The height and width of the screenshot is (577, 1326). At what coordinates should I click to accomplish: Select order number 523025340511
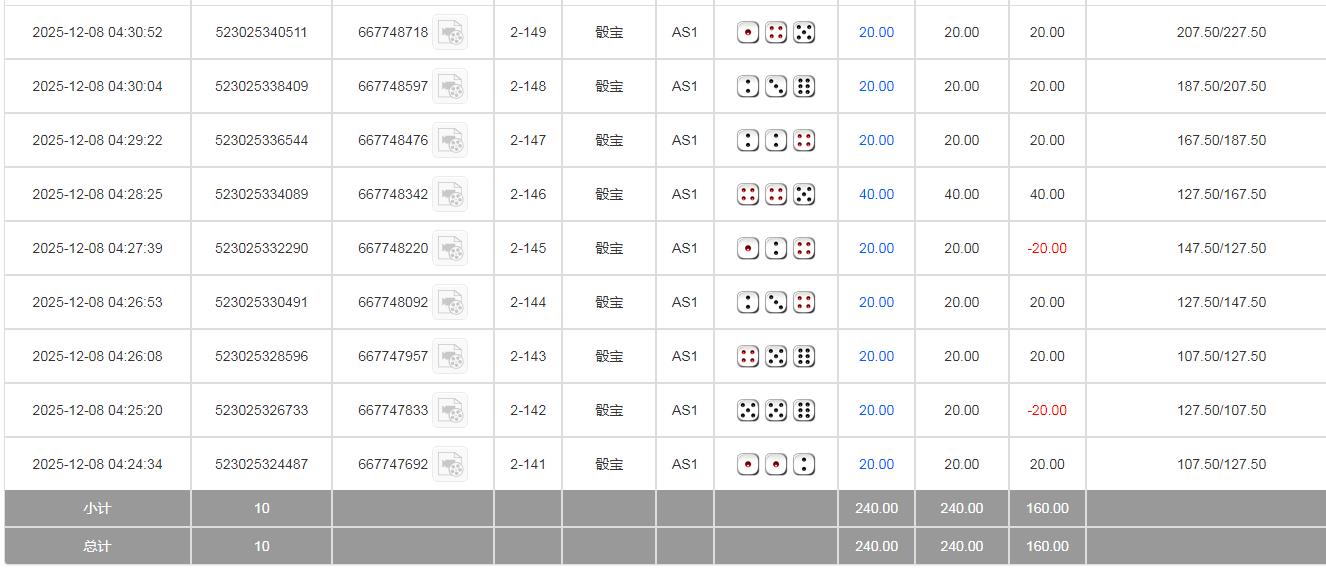(261, 33)
